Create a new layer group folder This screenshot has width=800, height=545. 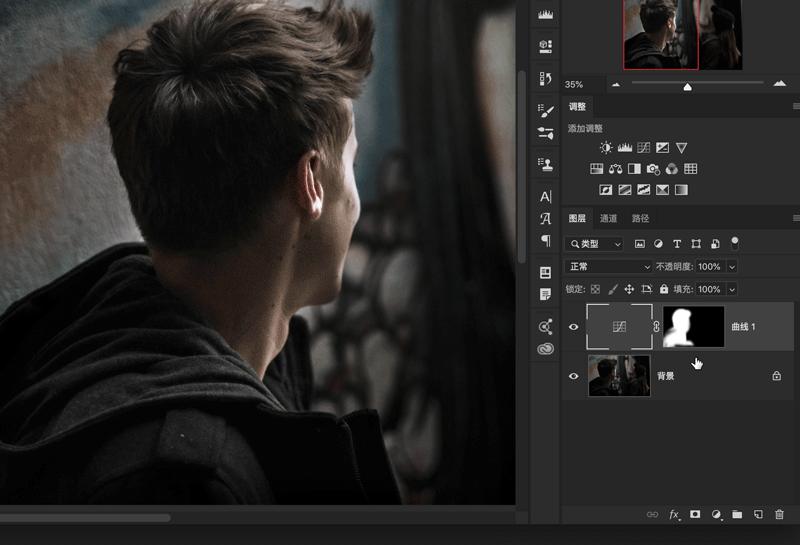pyautogui.click(x=737, y=514)
